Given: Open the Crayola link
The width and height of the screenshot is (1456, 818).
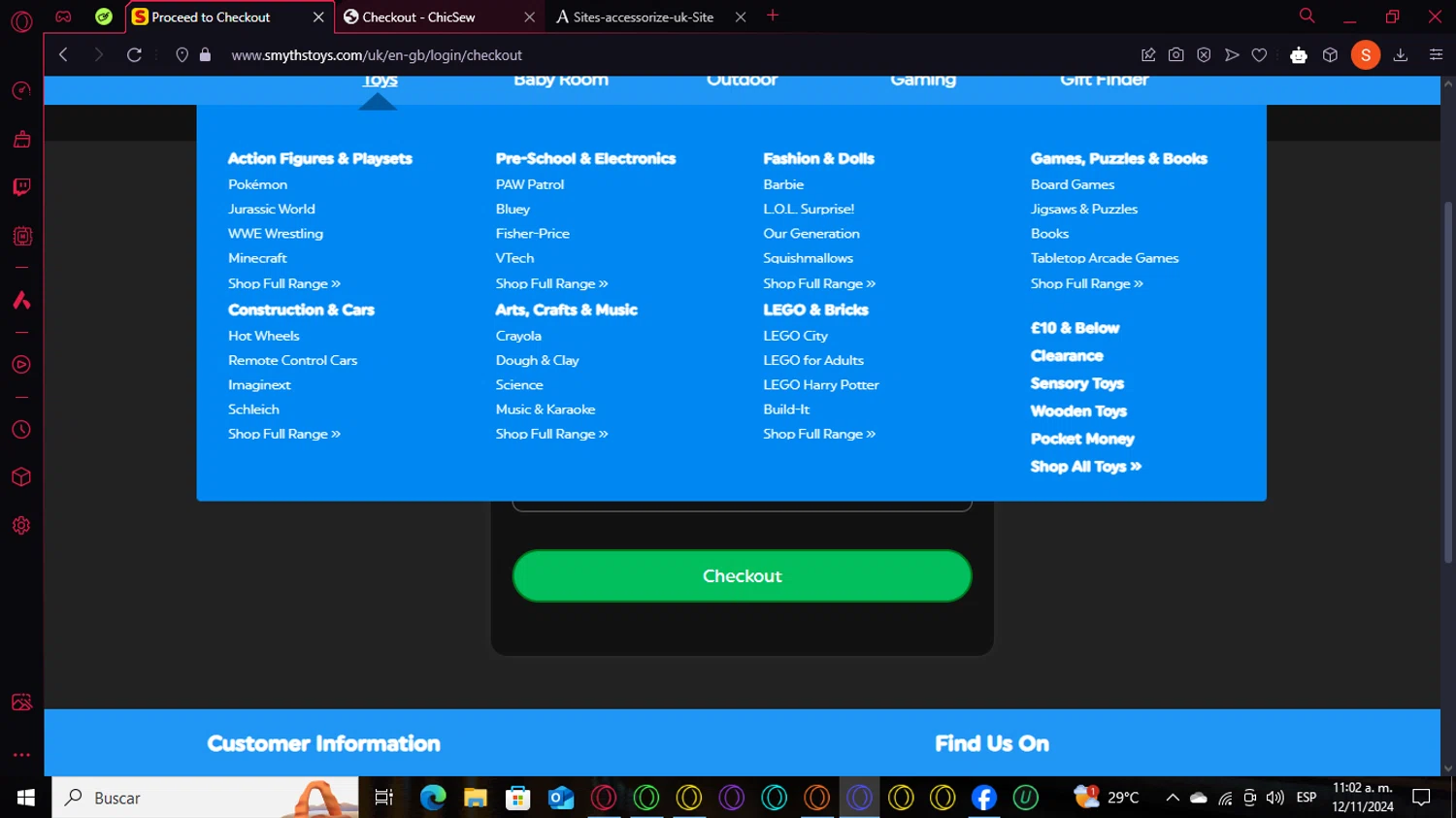Looking at the screenshot, I should tap(517, 336).
